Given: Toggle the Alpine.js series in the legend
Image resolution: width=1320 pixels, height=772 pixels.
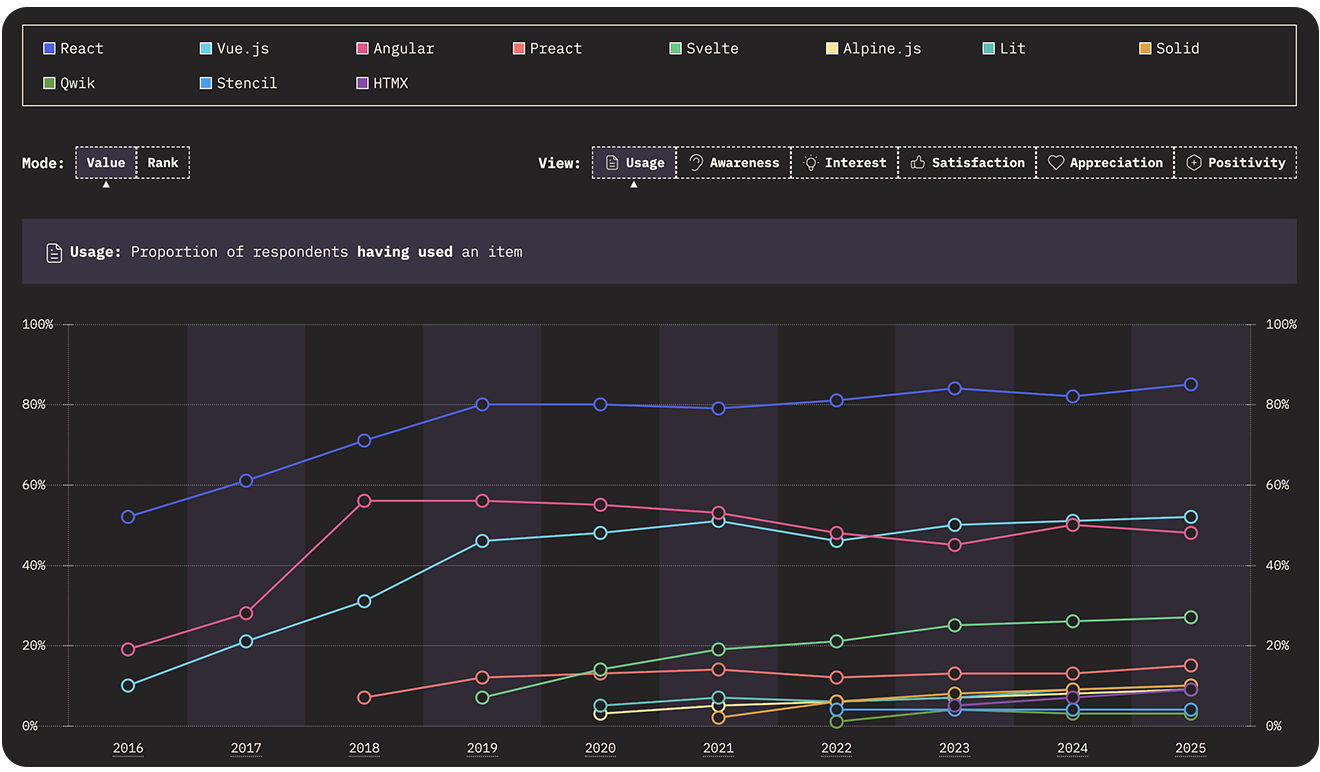Looking at the screenshot, I should coord(874,48).
